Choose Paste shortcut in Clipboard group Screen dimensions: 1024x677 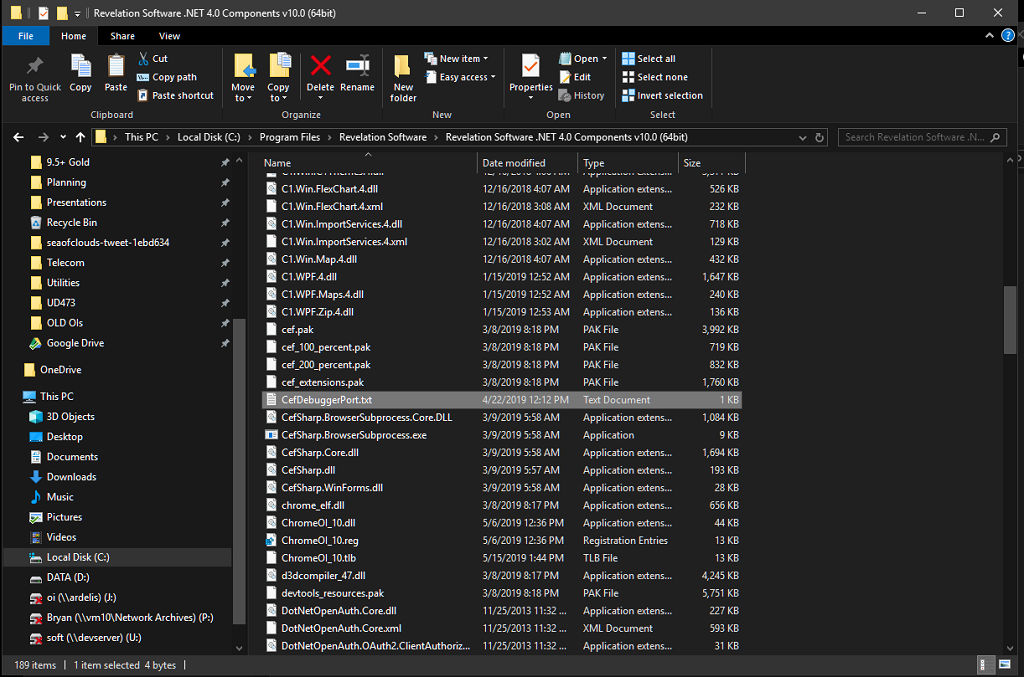point(176,95)
